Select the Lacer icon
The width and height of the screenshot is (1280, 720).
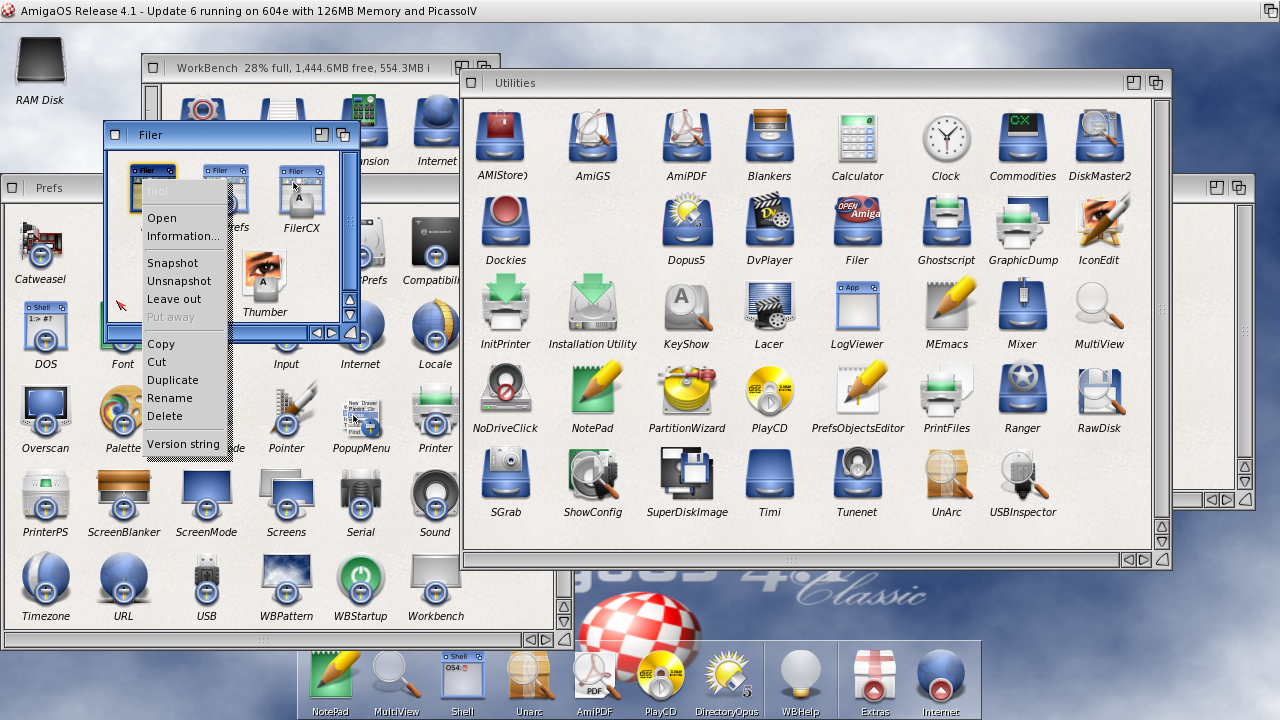(769, 306)
